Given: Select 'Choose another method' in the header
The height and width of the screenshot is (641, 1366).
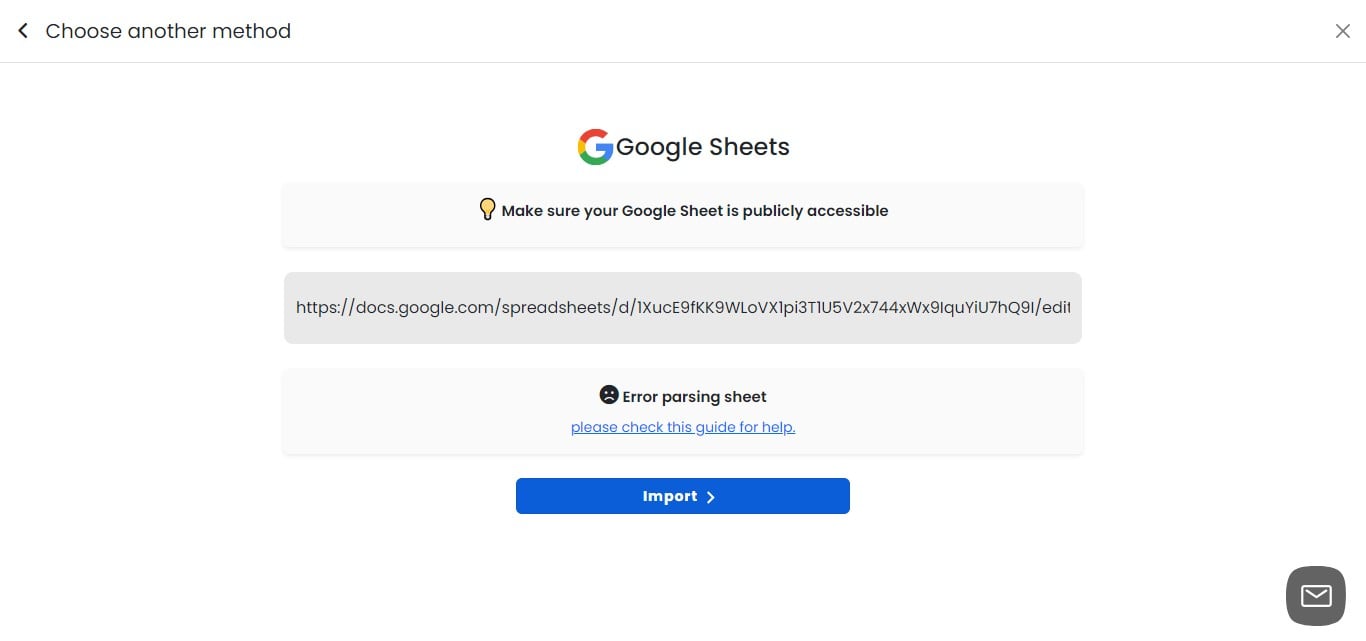Looking at the screenshot, I should (168, 31).
